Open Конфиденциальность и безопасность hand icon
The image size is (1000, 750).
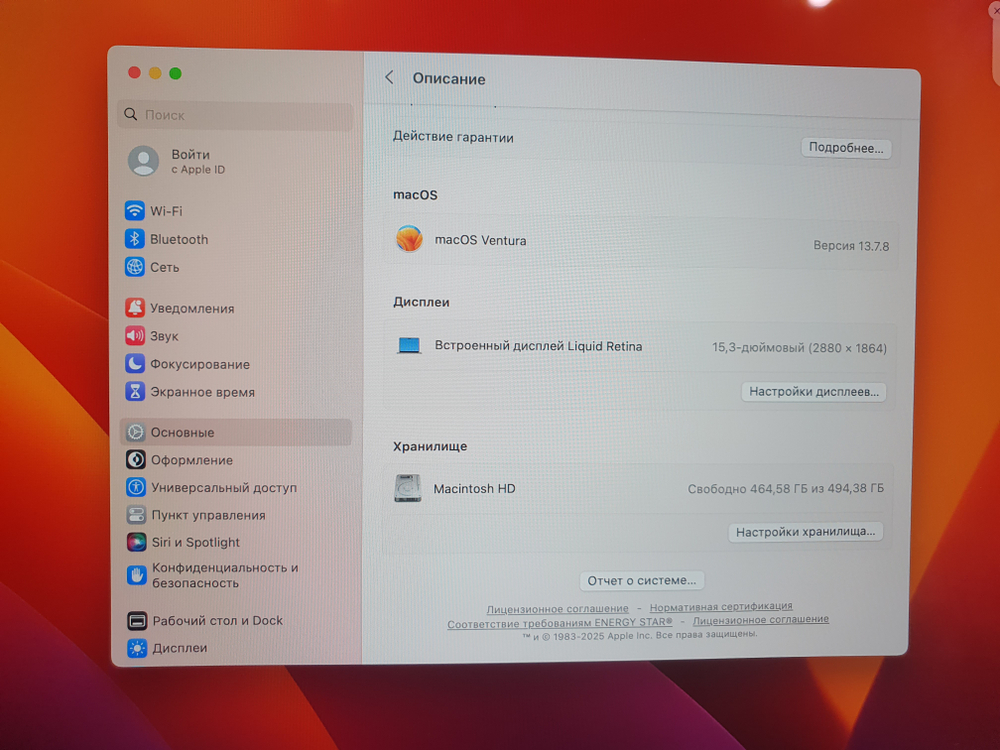136,575
